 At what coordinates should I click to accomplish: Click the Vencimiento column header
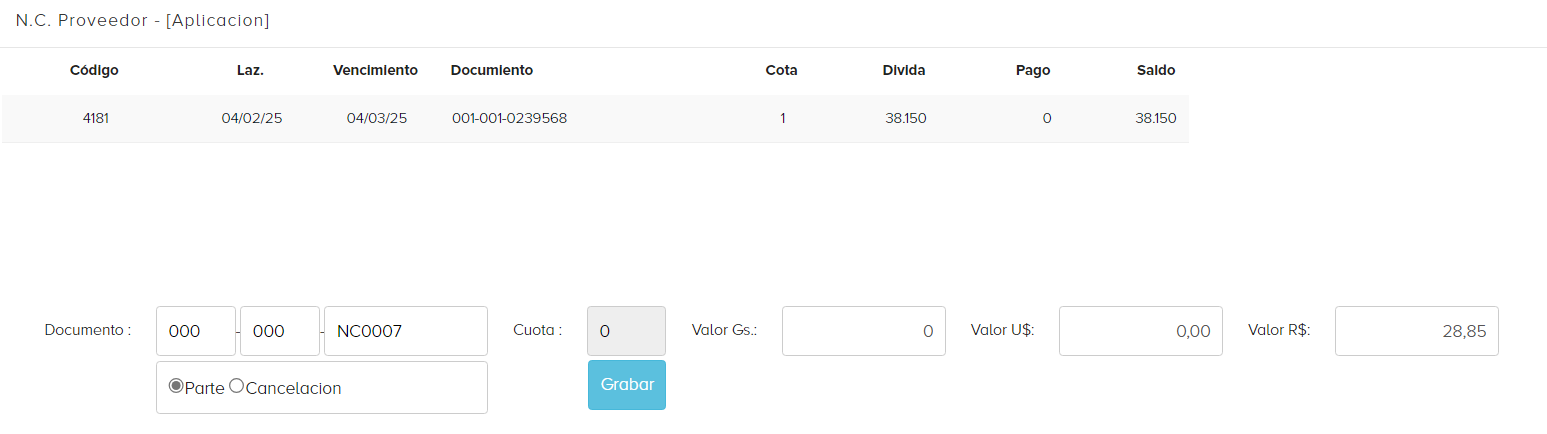375,70
